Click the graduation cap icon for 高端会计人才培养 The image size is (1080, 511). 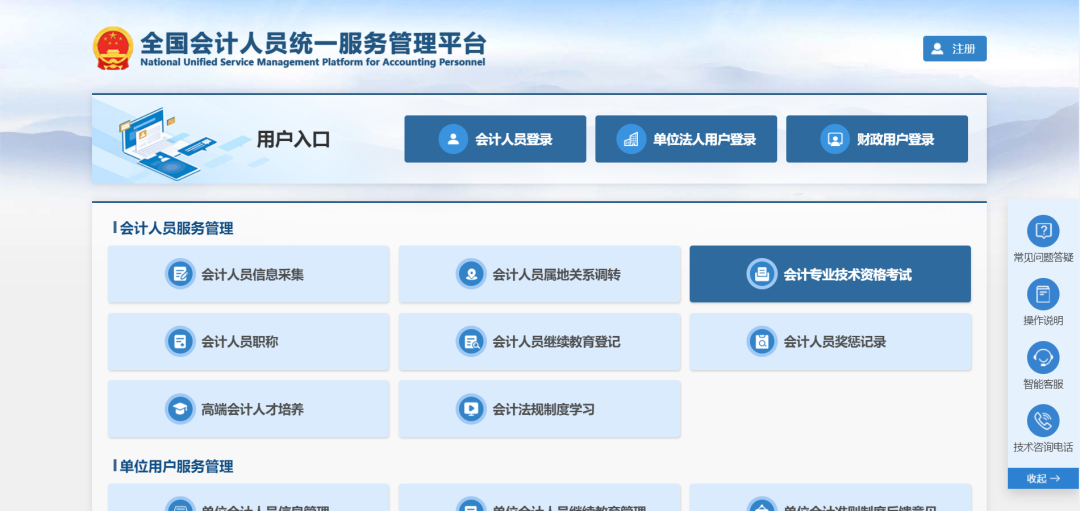click(180, 409)
